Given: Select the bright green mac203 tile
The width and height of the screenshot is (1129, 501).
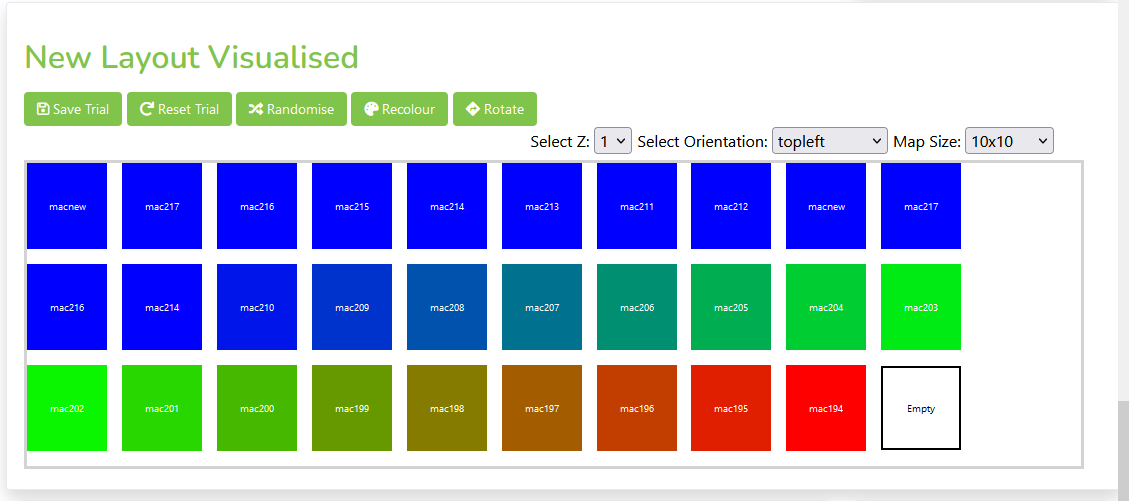Looking at the screenshot, I should click(x=920, y=307).
